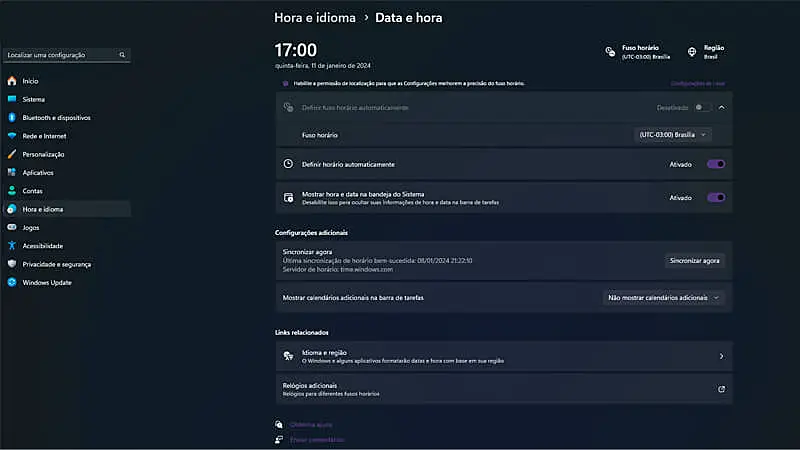Open Sistema settings section
The width and height of the screenshot is (800, 450).
coord(34,99)
